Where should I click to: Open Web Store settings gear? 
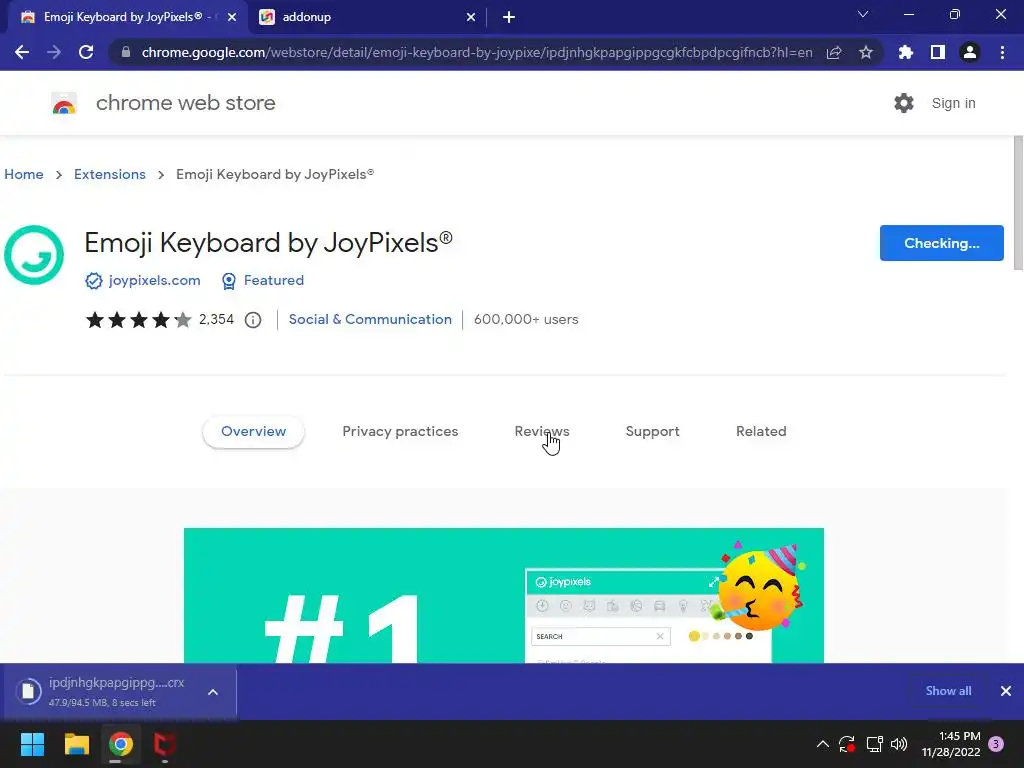904,103
